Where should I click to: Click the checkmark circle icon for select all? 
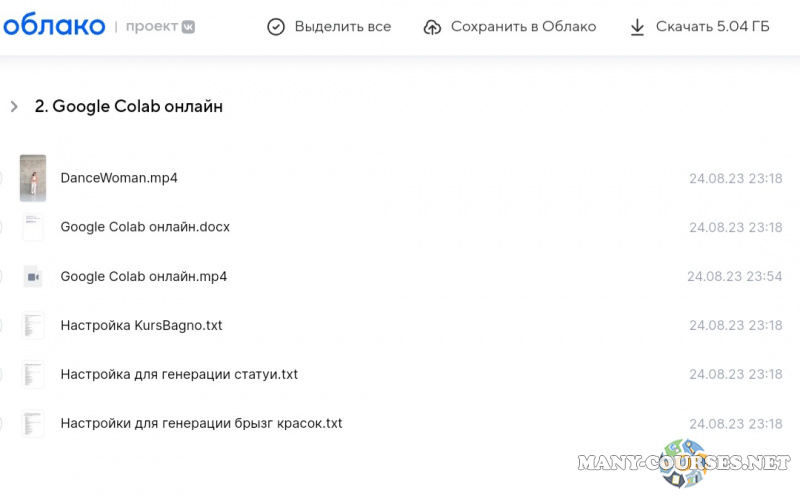[x=276, y=27]
